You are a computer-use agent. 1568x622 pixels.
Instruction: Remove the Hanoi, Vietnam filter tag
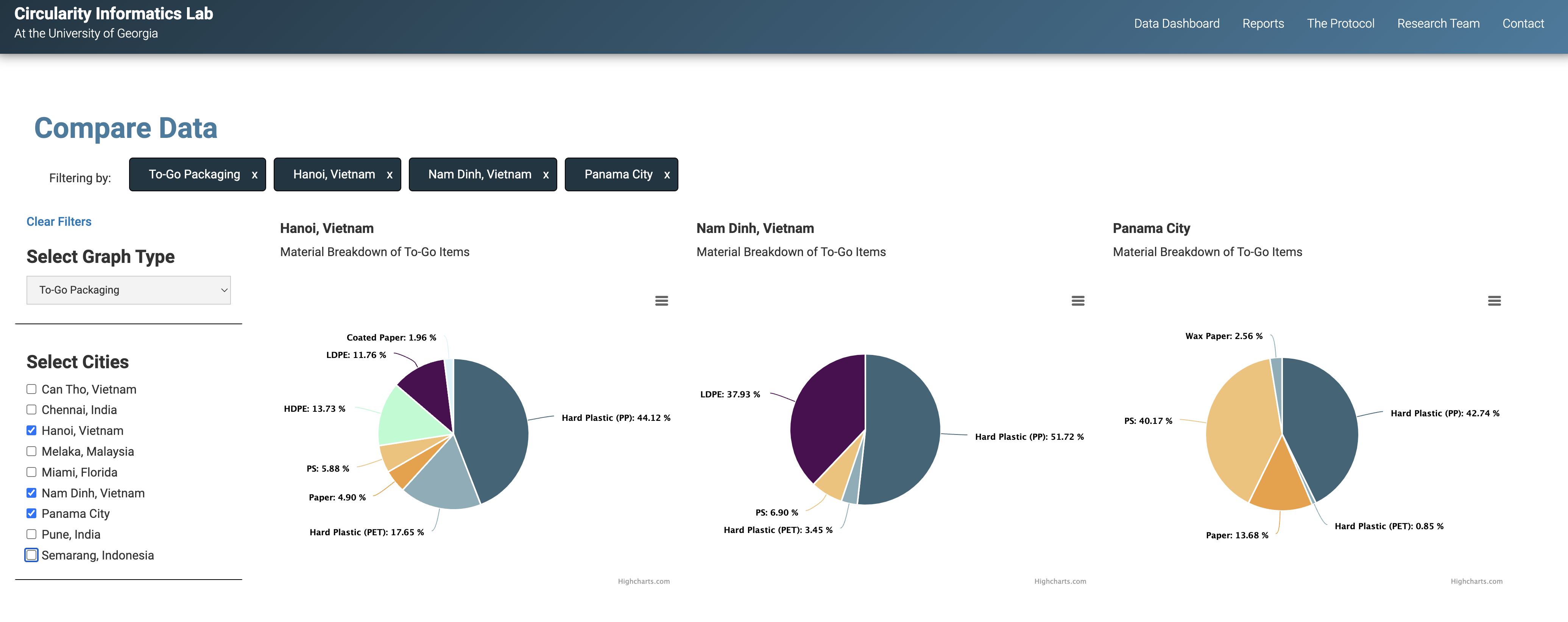point(390,175)
